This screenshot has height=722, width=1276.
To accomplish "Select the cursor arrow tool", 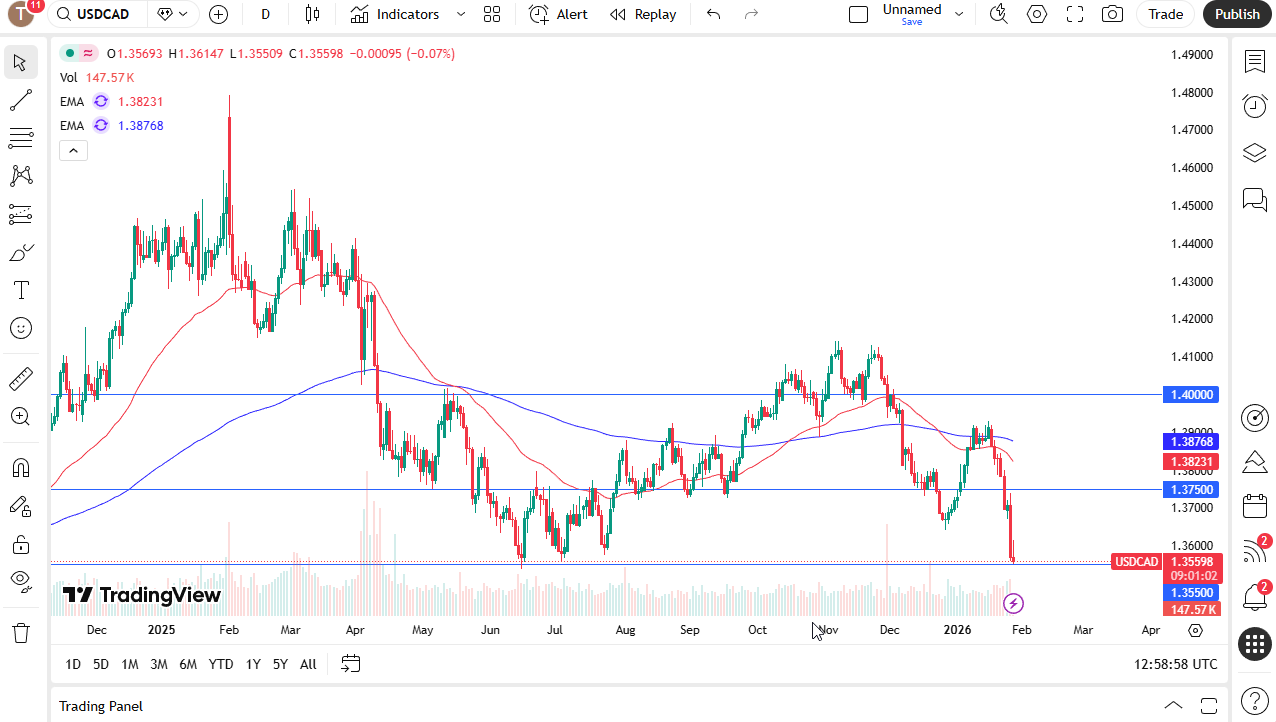I will coord(19,62).
